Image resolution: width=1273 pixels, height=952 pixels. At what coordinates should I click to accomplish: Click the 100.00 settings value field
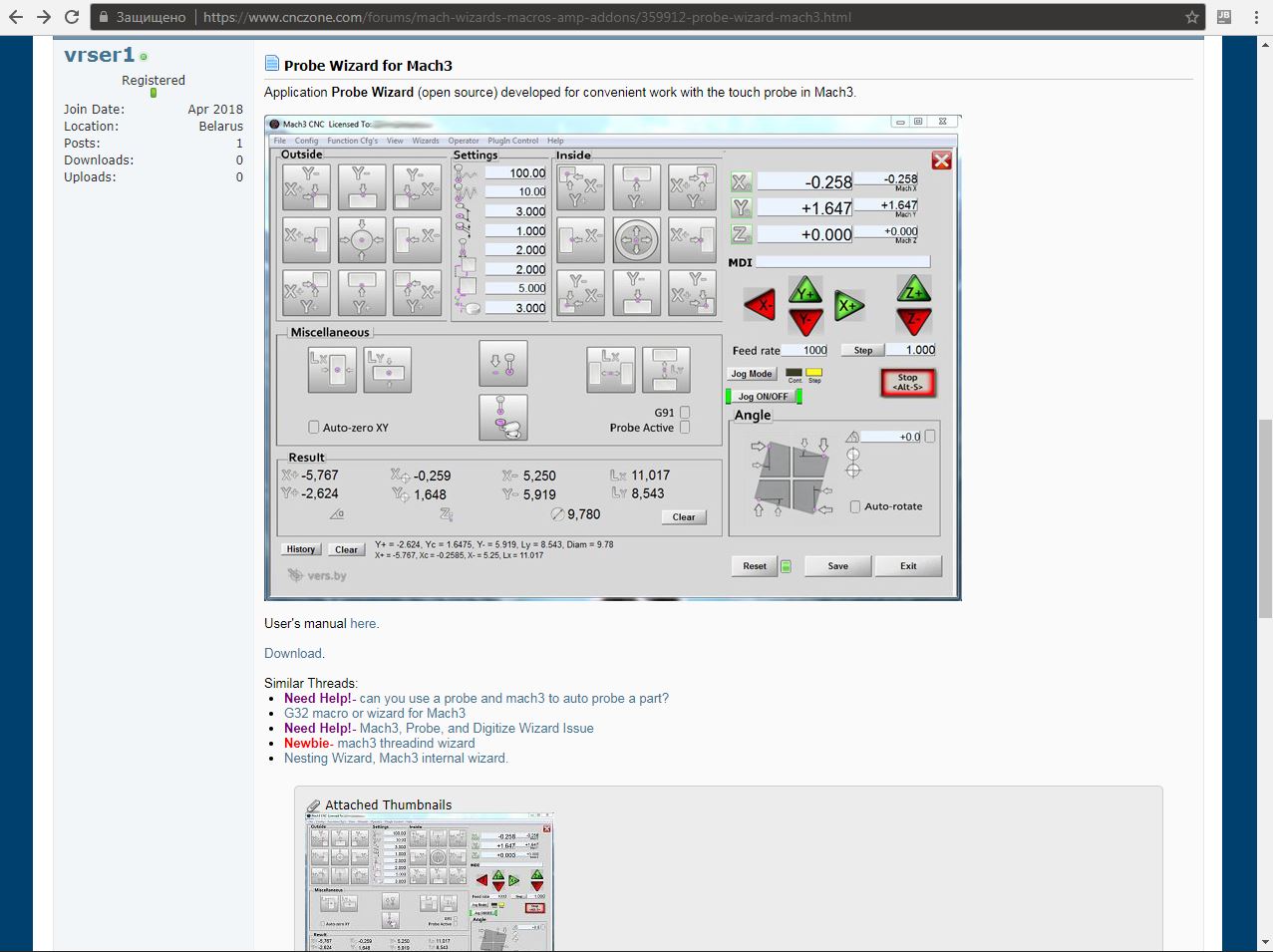click(516, 172)
